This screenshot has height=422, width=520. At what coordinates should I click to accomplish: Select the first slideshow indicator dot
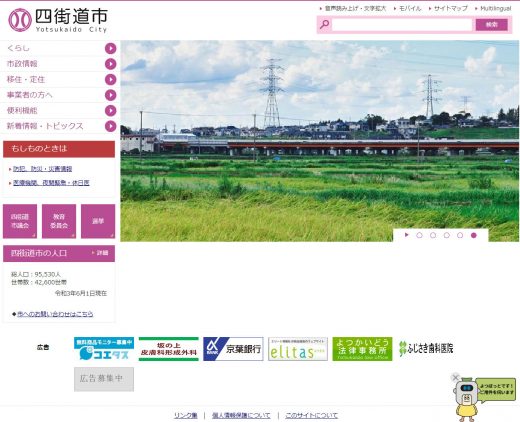(x=419, y=235)
